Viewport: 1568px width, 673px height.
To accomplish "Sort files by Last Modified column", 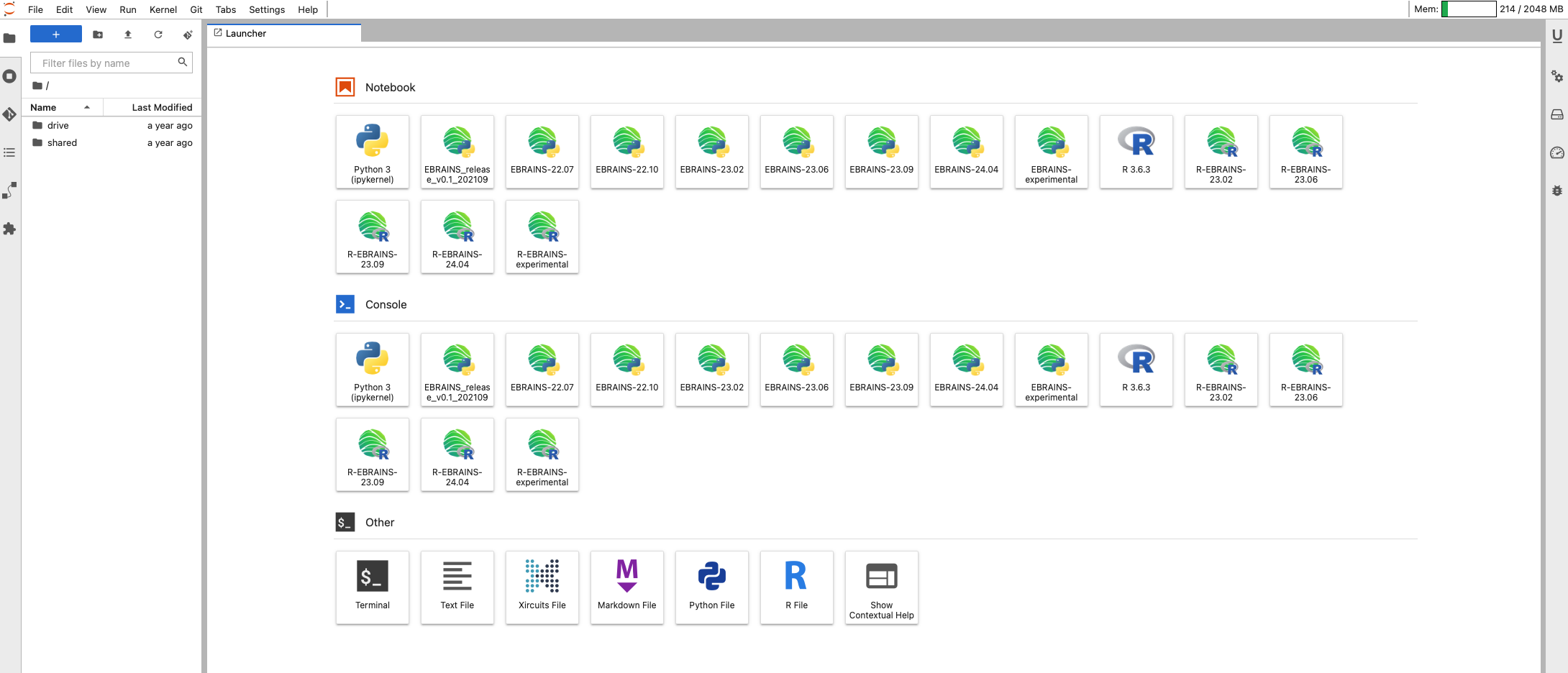I will click(152, 107).
